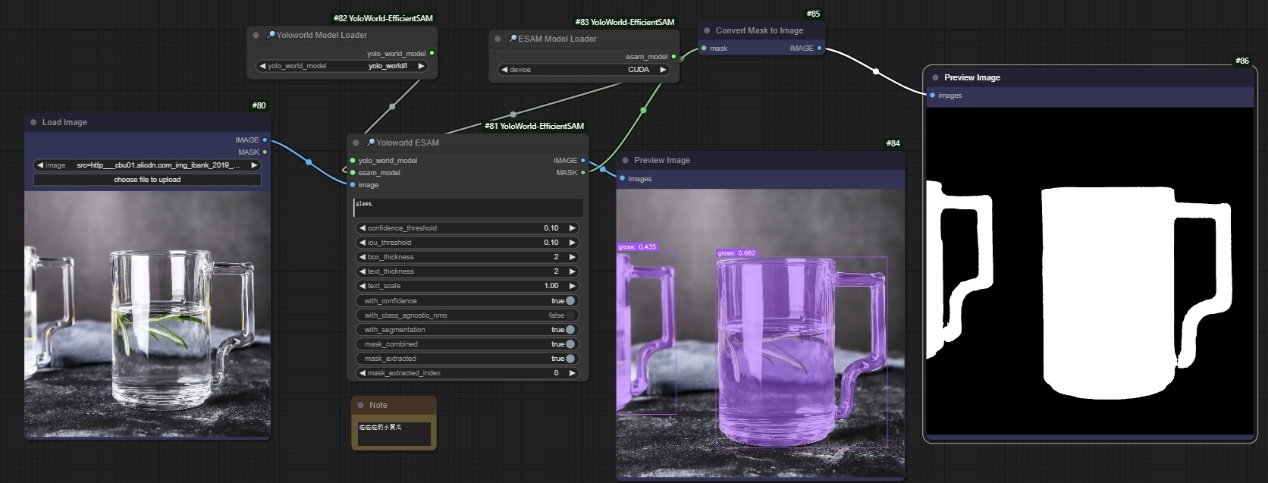1268x483 pixels.
Task: Click the Convert Mask to Image node collapse dot
Action: pyautogui.click(x=706, y=30)
